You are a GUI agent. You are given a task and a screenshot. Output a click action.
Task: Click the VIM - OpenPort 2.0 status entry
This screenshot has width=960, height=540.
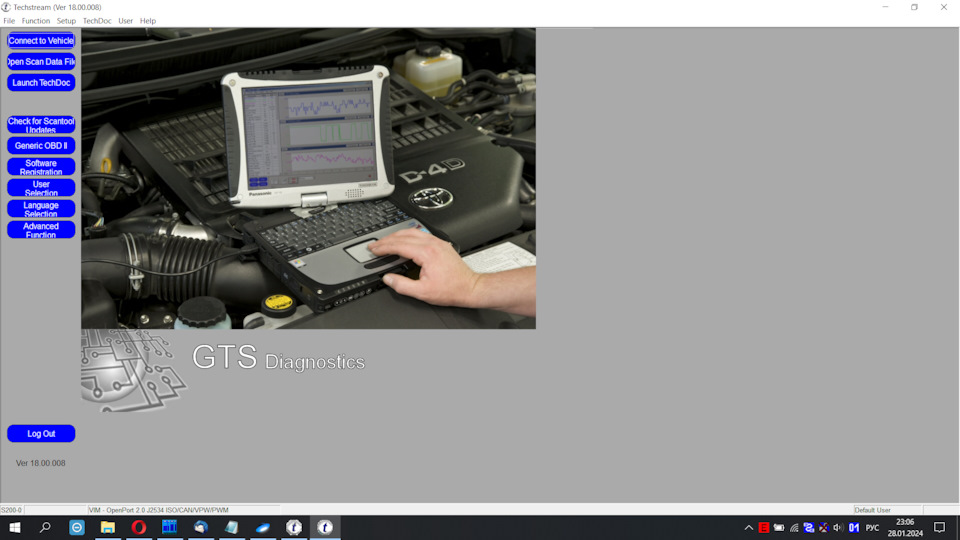184,510
